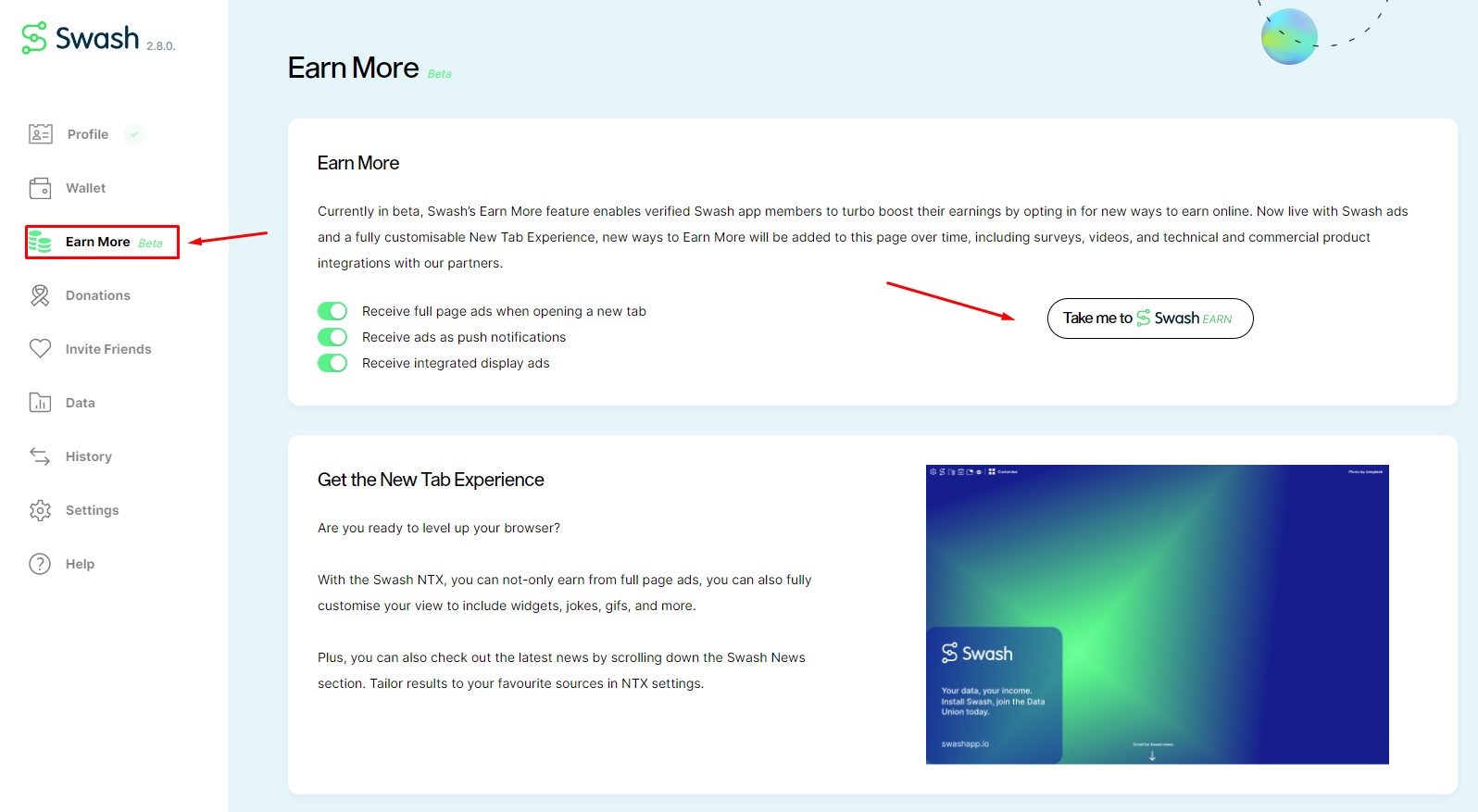
Task: Open the Profile menu item
Action: [x=87, y=134]
